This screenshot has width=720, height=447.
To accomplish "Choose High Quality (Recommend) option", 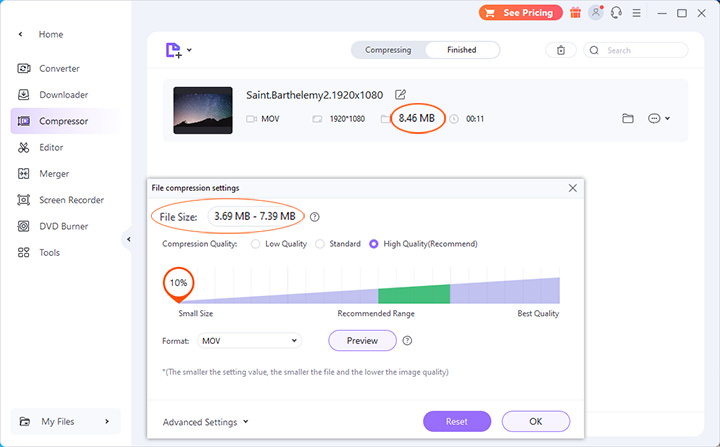I will [x=374, y=243].
